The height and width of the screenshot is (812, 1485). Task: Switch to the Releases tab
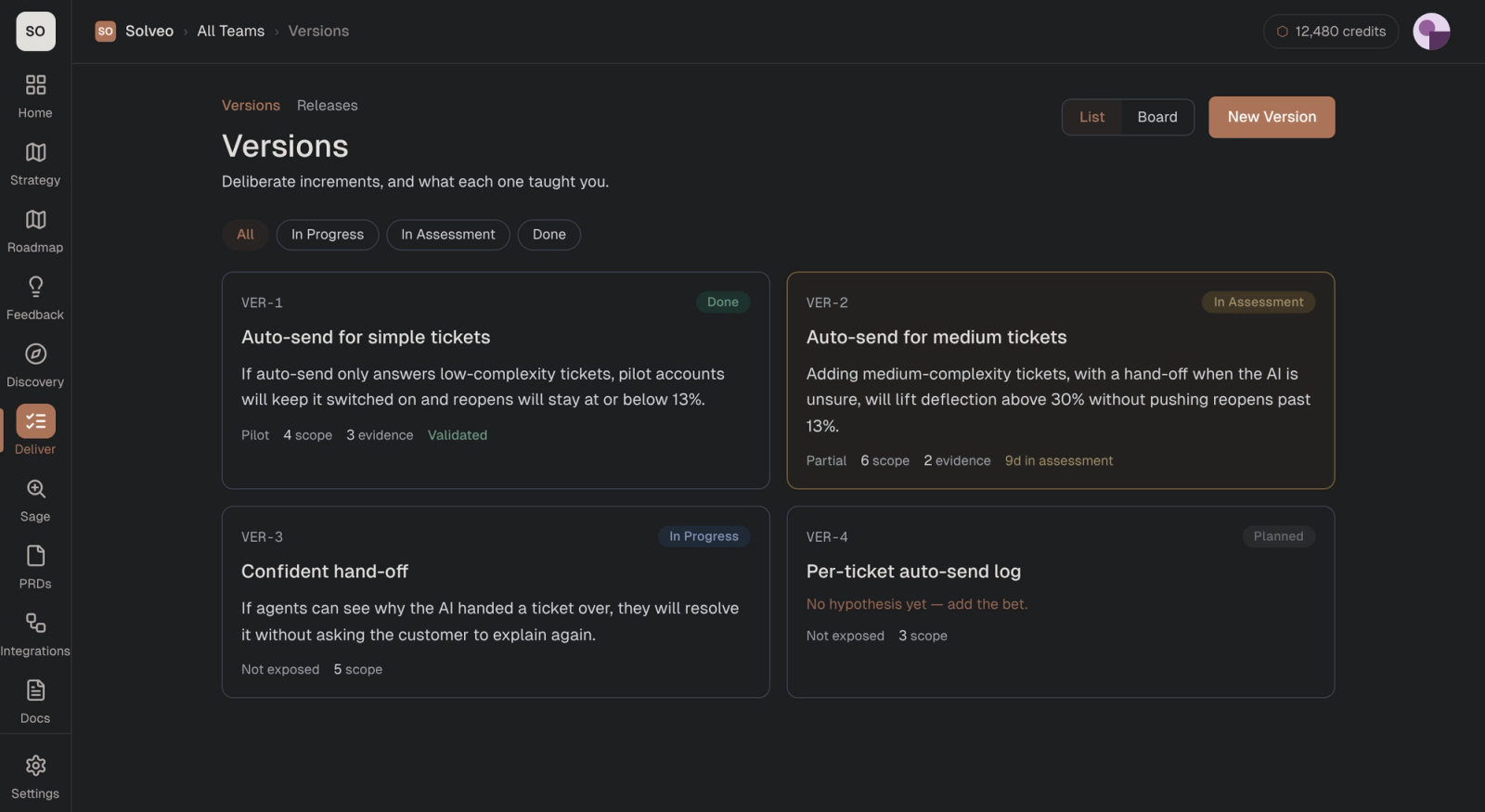tap(327, 106)
